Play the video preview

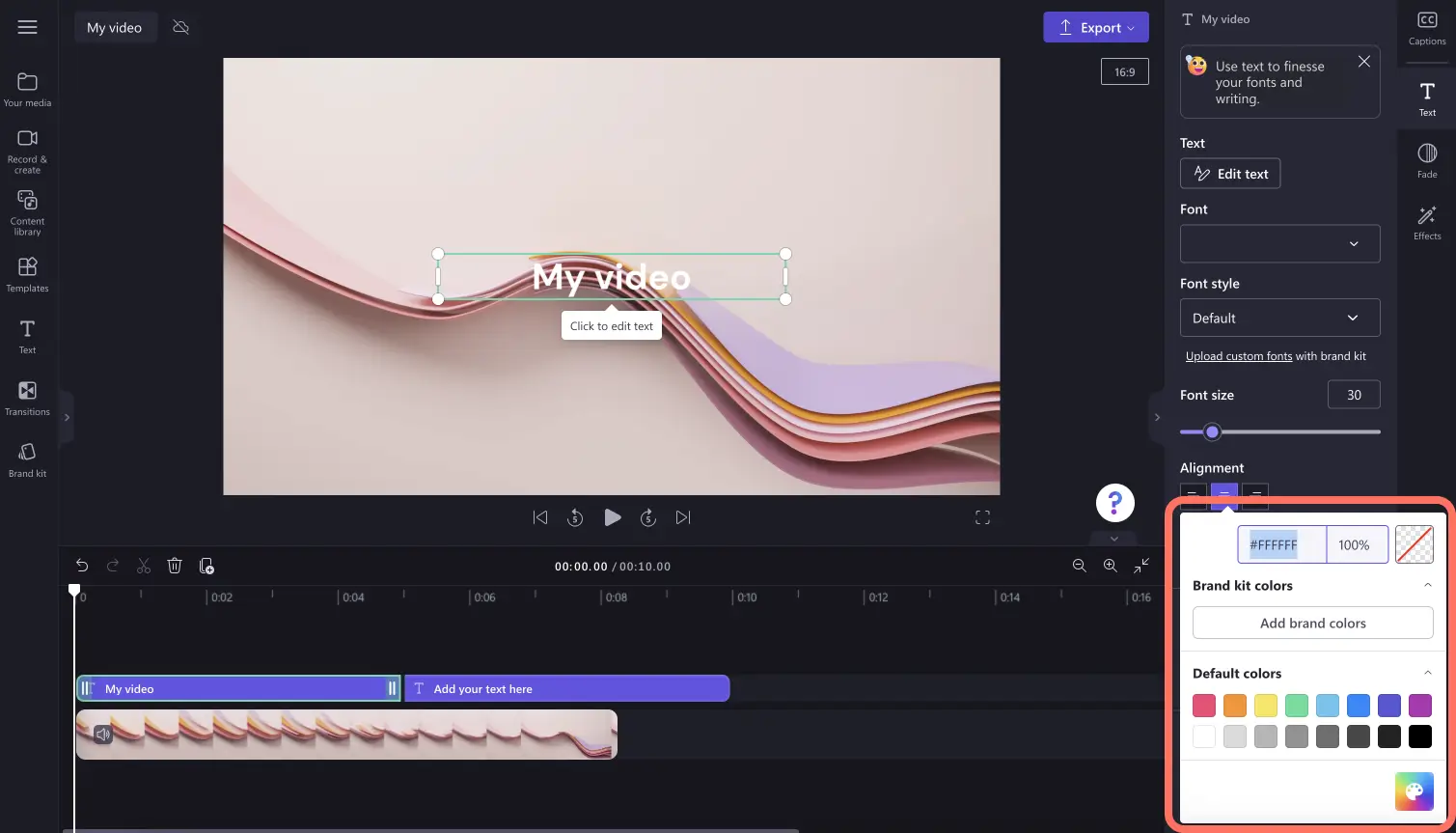[x=612, y=517]
